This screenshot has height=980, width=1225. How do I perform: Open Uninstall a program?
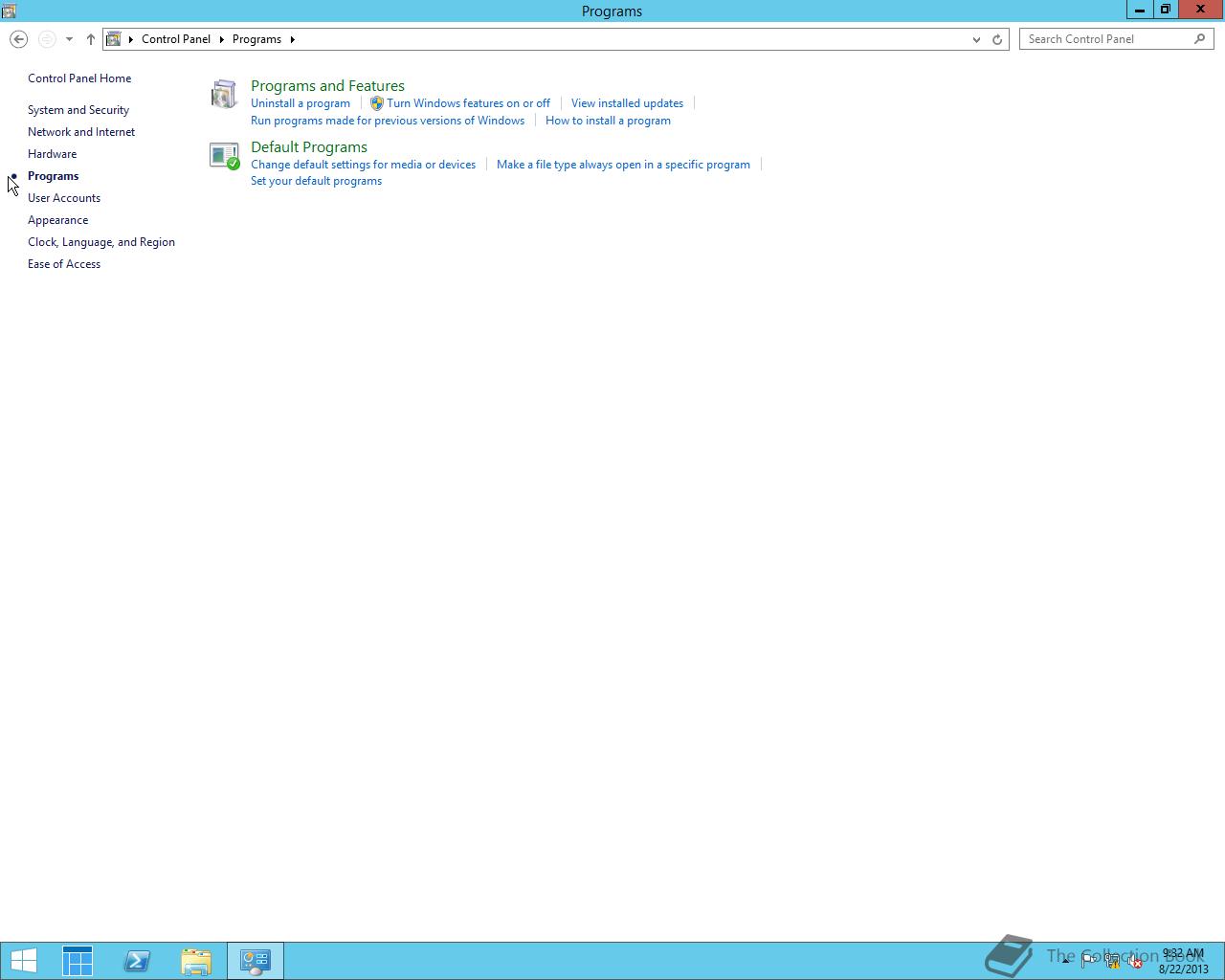pos(301,103)
